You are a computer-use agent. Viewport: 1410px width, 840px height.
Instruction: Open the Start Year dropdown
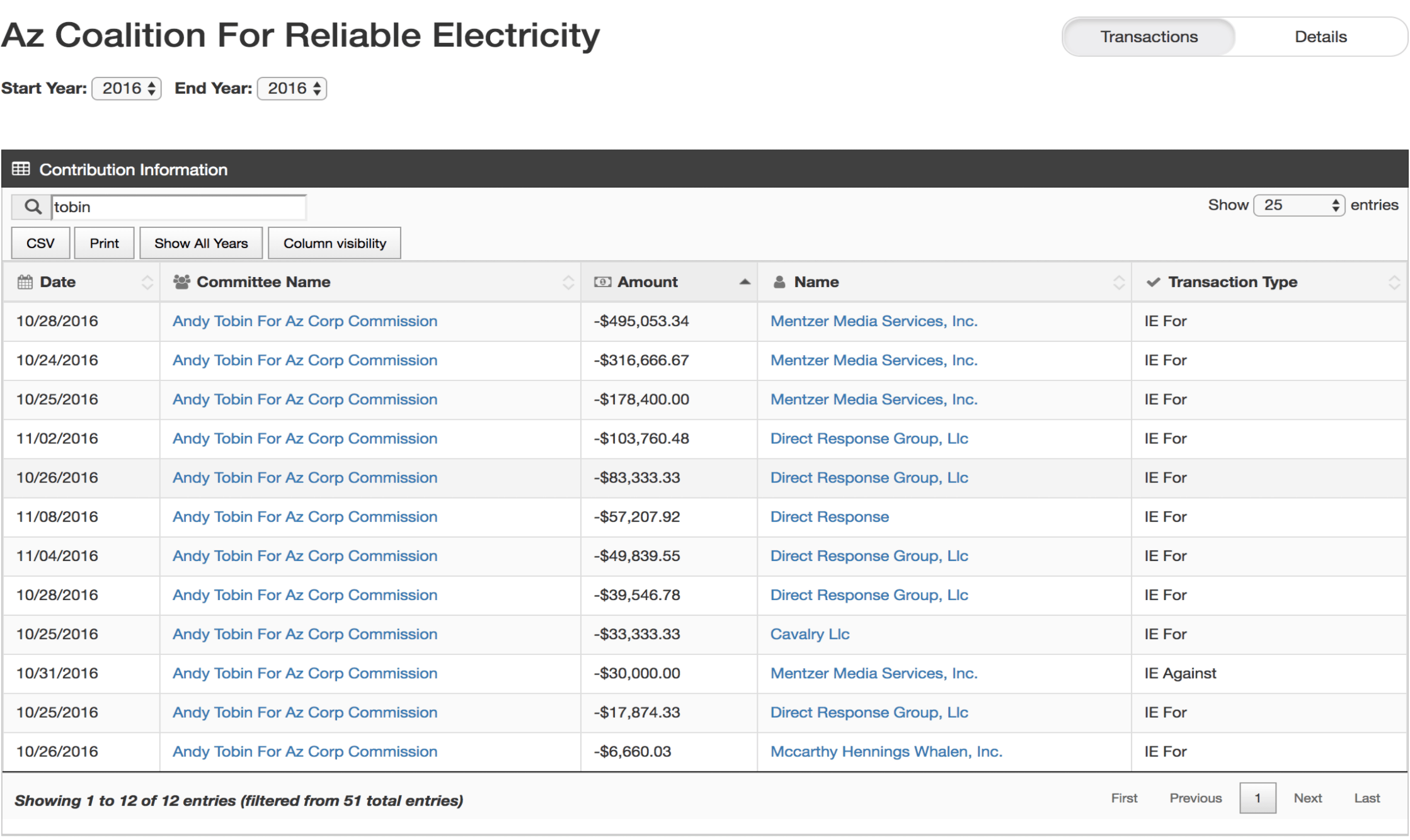[x=127, y=88]
